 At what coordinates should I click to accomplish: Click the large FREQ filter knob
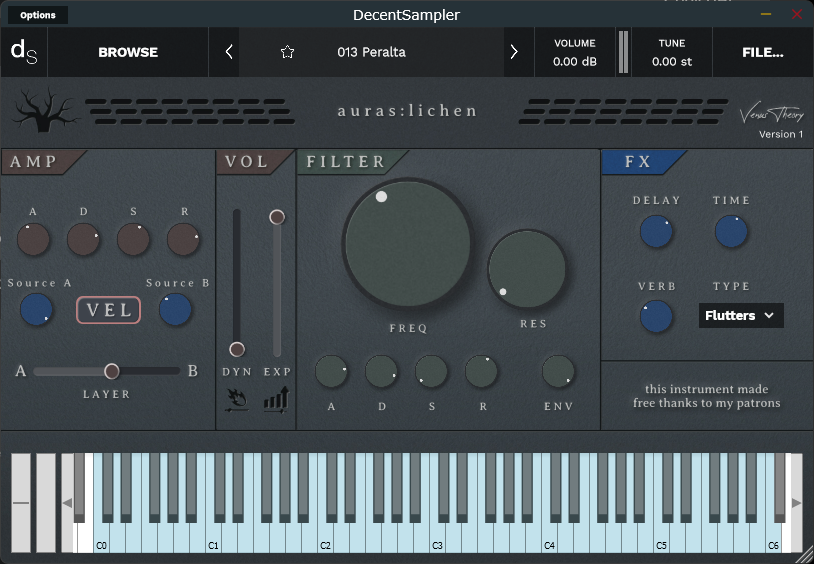point(408,244)
